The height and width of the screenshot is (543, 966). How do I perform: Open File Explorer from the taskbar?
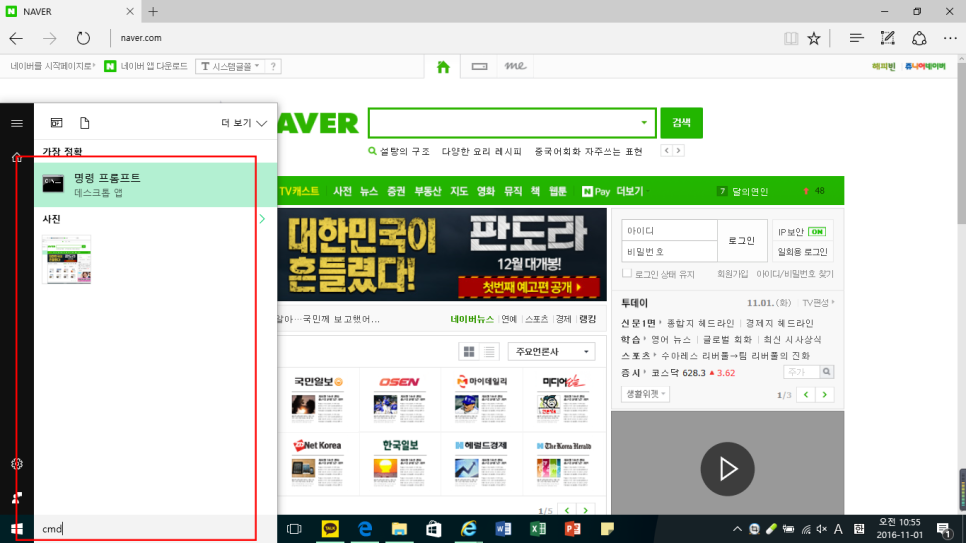coord(399,529)
